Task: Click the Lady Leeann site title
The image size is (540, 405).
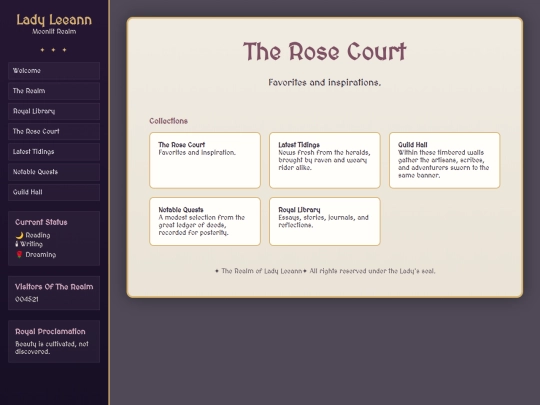Action: click(54, 20)
